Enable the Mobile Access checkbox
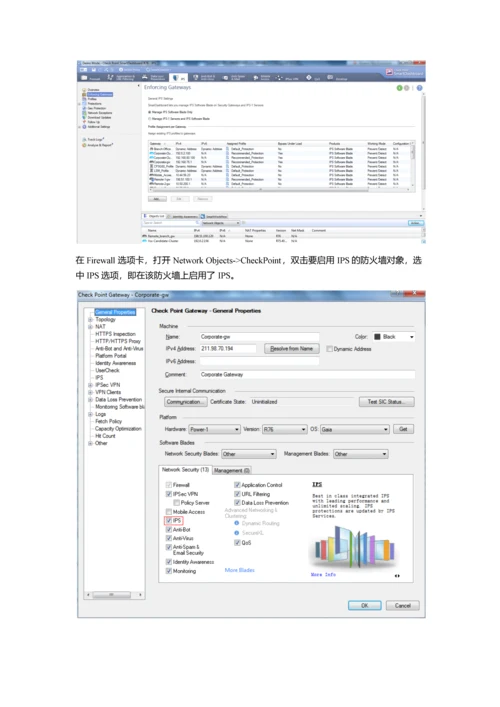This screenshot has height=707, width=500. 169,512
